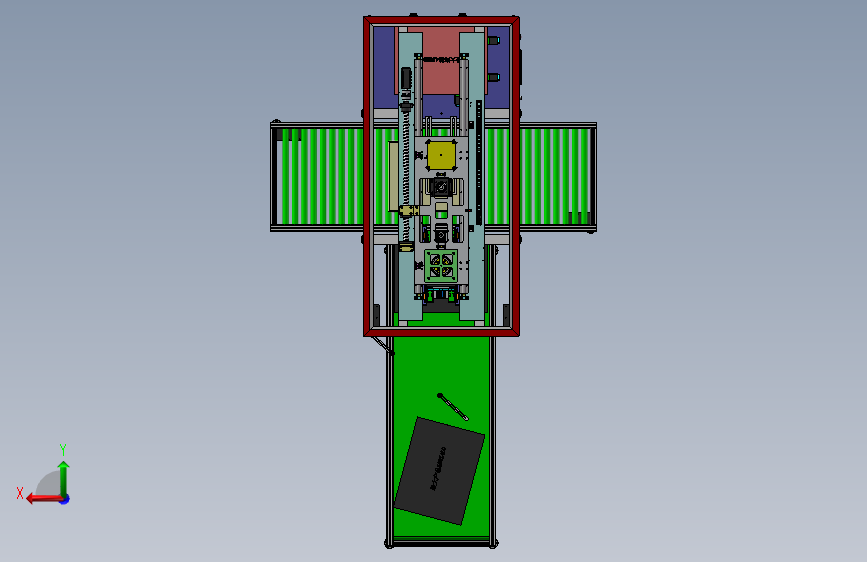
Task: Select the dark red enclosure frame's bottom bar
Action: tap(441, 332)
